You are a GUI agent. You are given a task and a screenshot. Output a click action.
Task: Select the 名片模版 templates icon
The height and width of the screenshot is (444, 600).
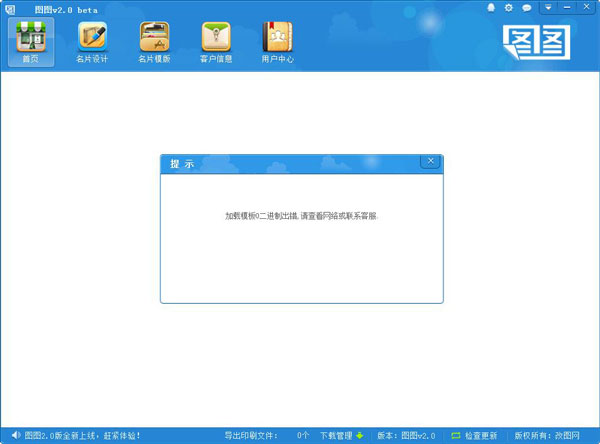pyautogui.click(x=154, y=42)
